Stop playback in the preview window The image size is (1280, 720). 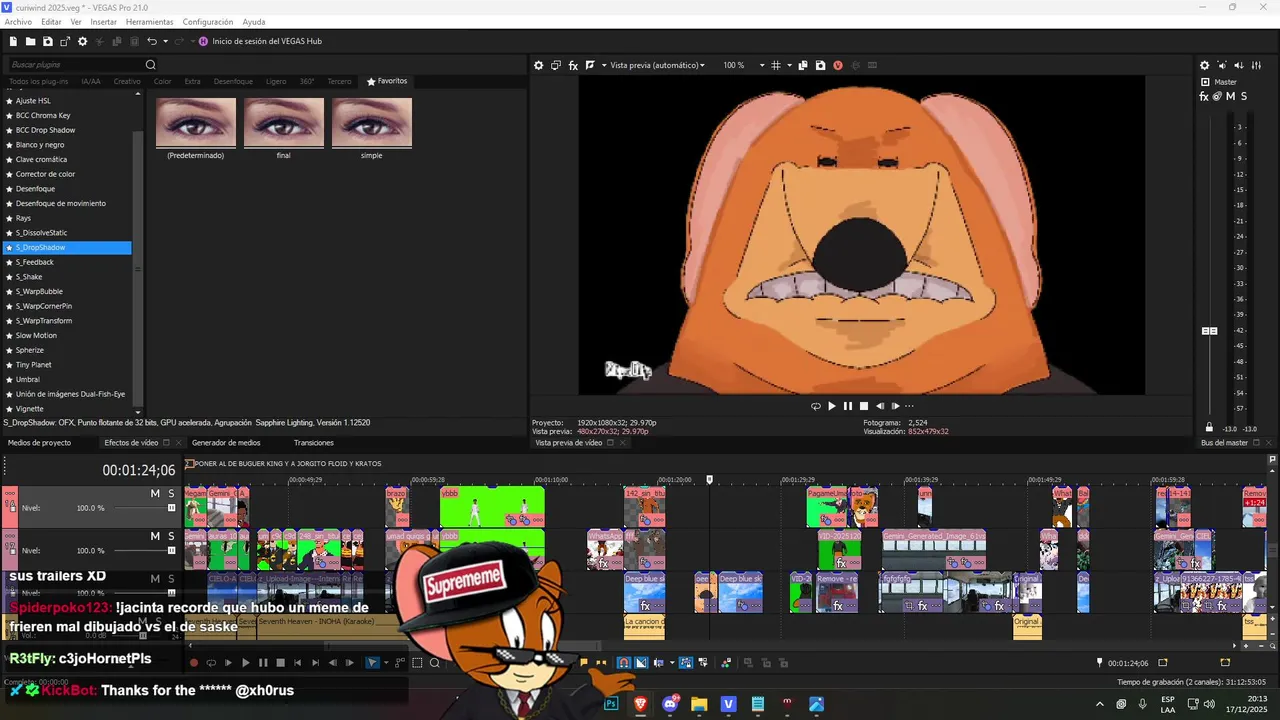(864, 406)
